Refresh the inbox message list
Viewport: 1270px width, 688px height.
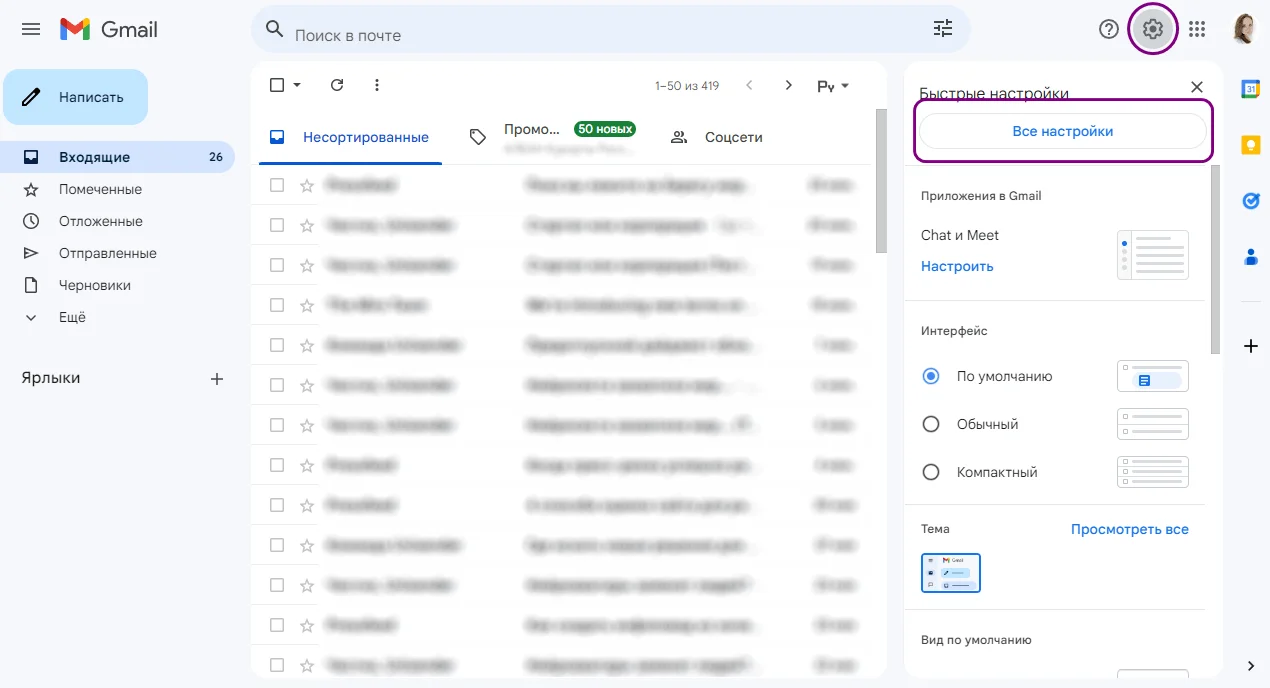(x=337, y=85)
